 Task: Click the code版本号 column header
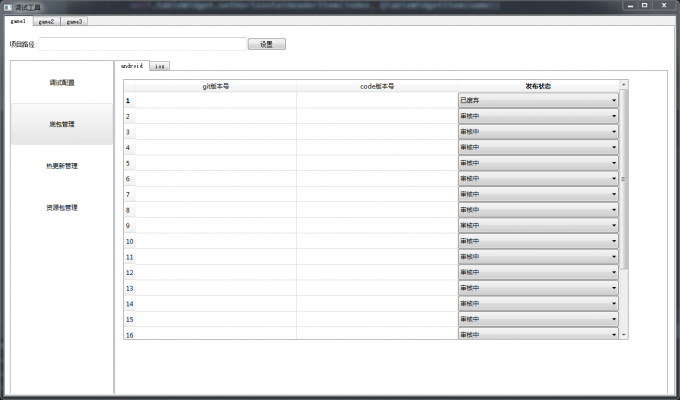(377, 86)
